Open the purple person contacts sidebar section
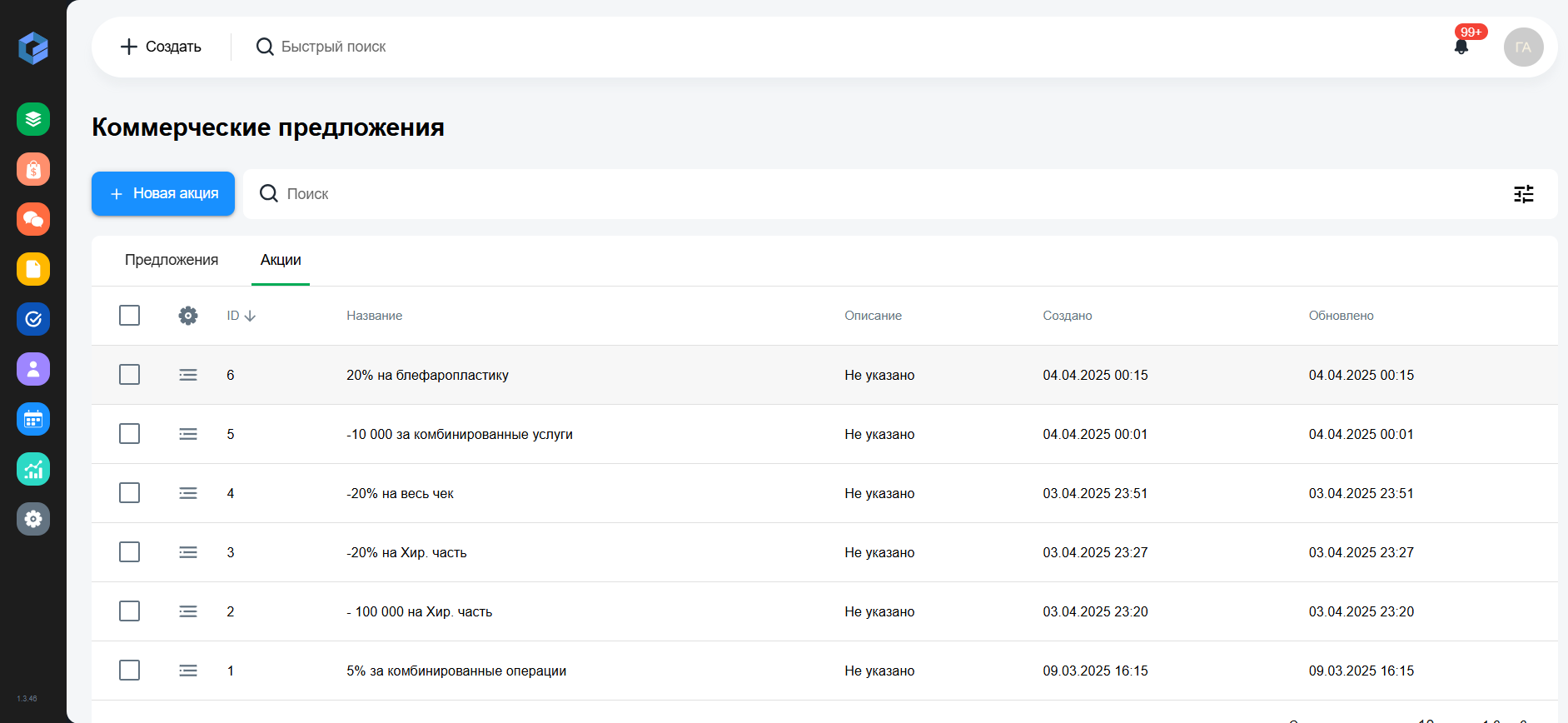 33,369
